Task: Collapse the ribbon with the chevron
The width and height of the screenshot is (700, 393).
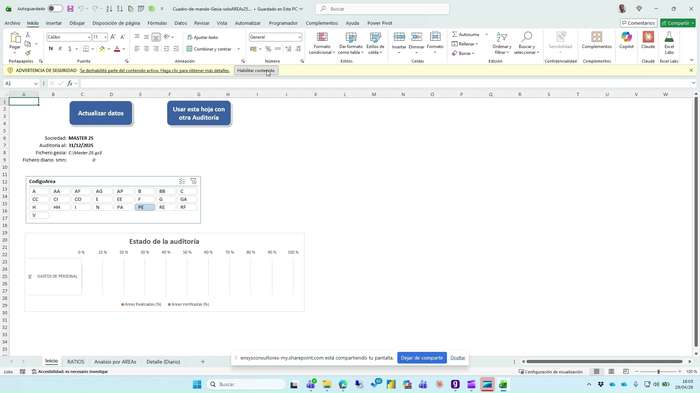Action: tap(692, 60)
